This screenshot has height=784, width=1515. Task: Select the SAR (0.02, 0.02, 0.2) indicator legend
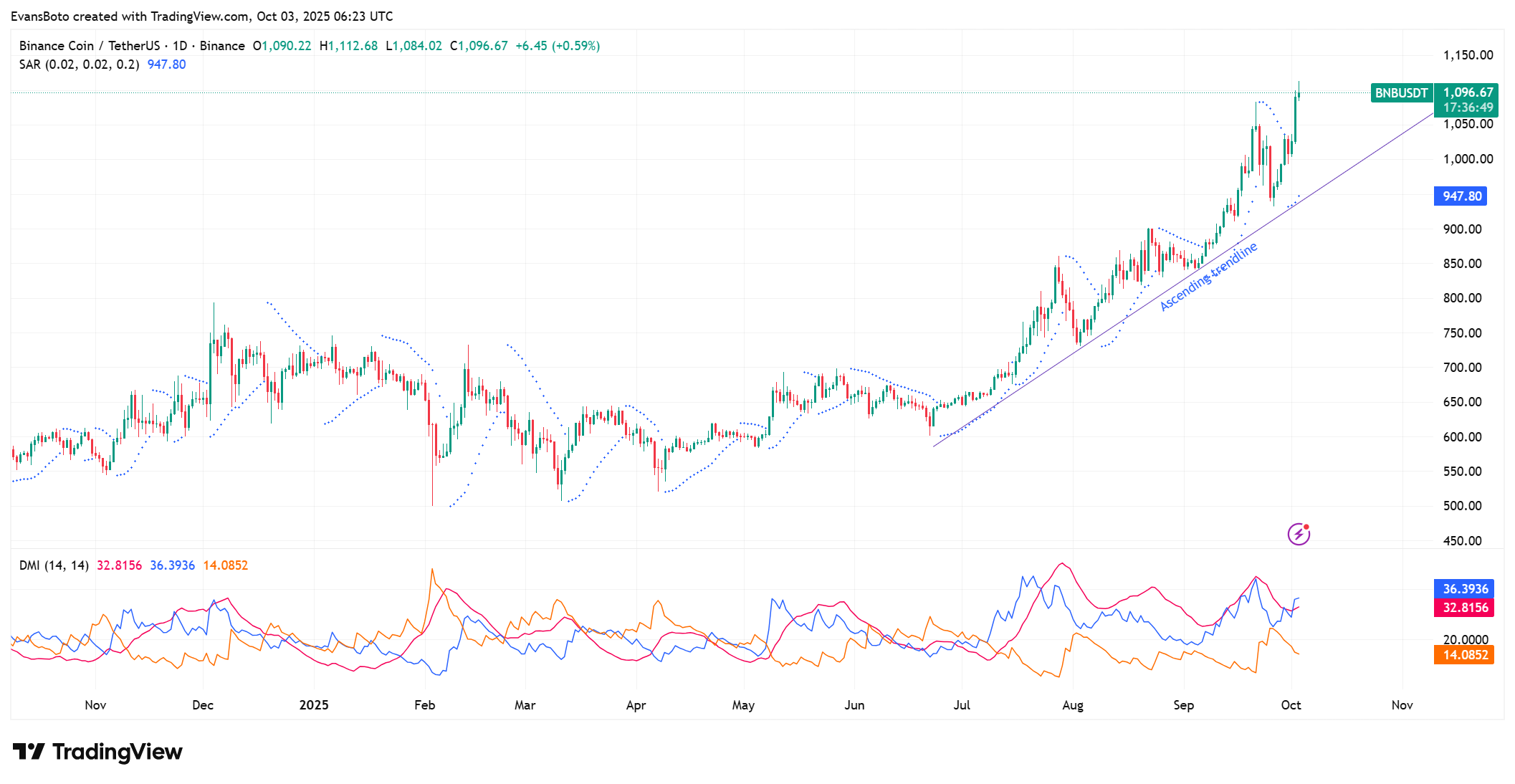(x=79, y=64)
